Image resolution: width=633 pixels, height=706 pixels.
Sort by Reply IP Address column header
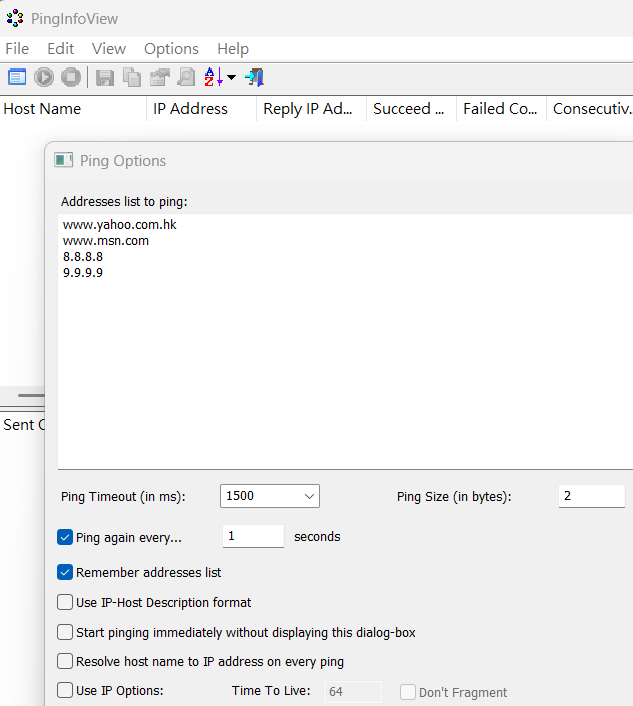click(311, 109)
